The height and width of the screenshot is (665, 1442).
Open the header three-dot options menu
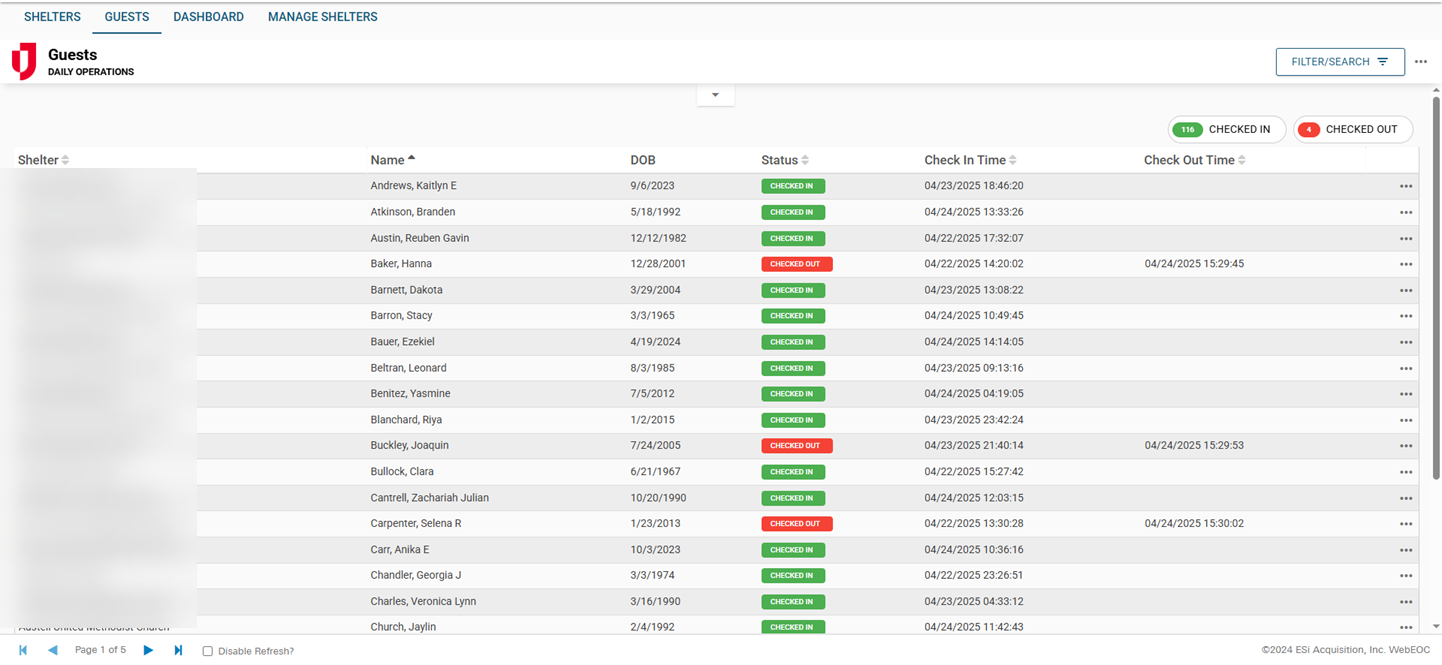1421,62
